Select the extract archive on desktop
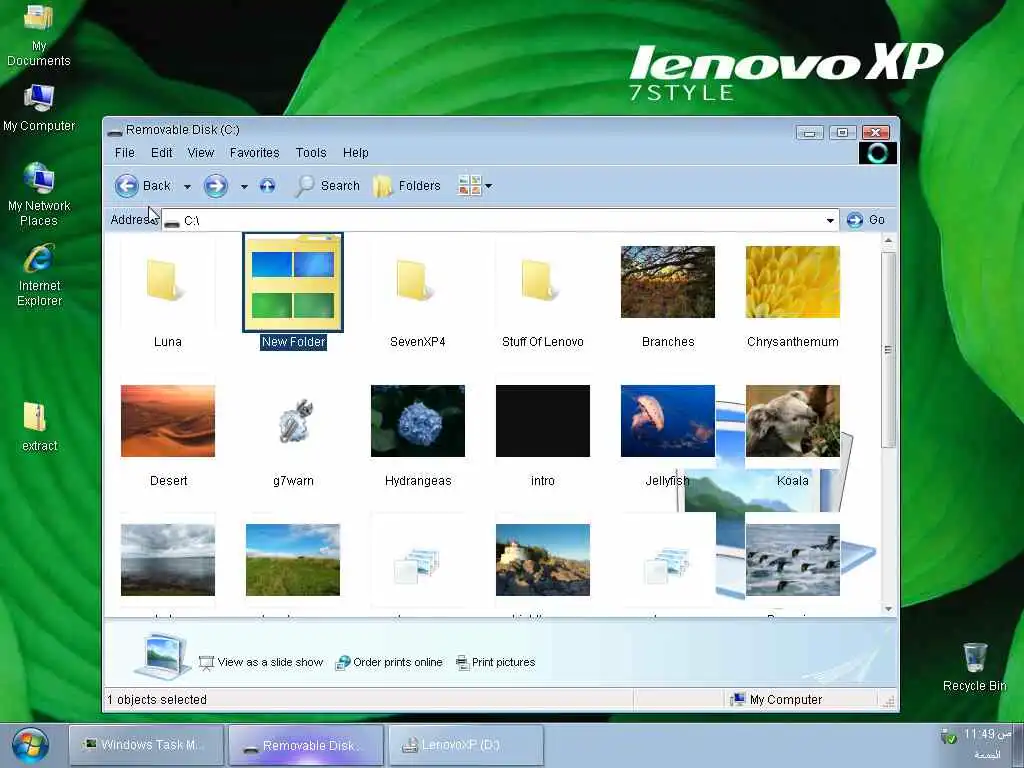This screenshot has height=768, width=1024. click(39, 427)
